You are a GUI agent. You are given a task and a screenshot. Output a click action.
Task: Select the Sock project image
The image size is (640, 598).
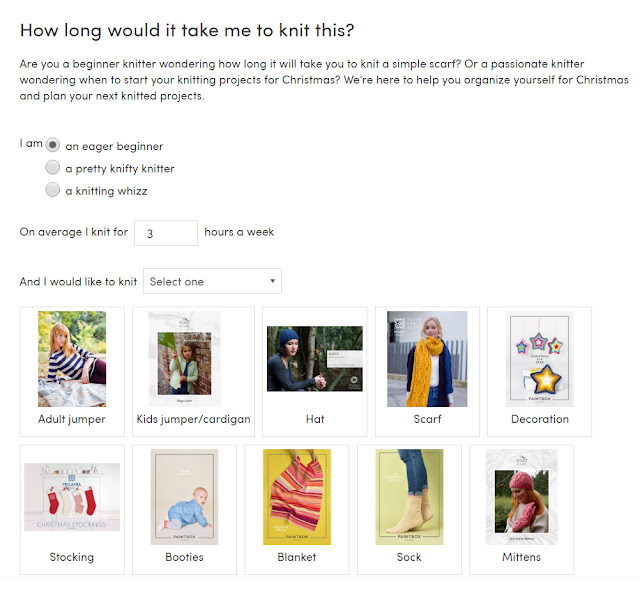409,497
